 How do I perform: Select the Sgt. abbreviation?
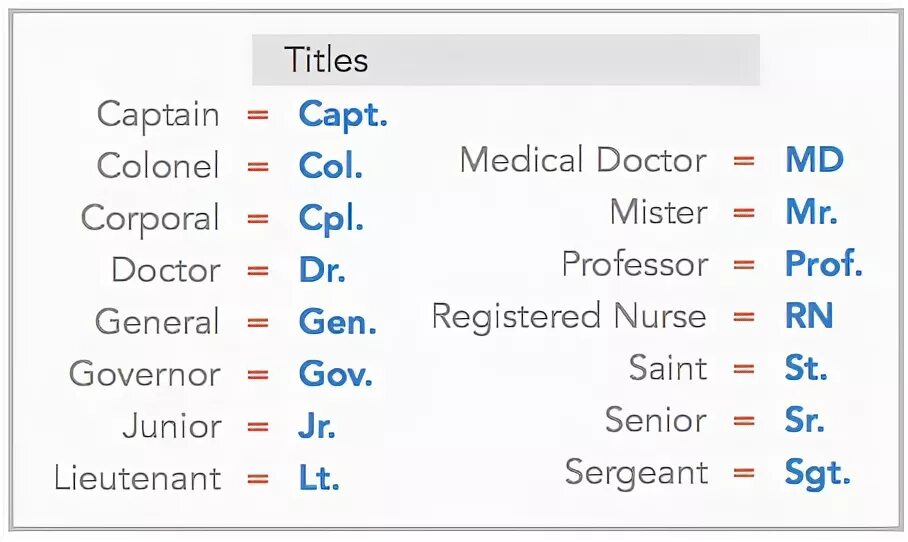[x=817, y=472]
